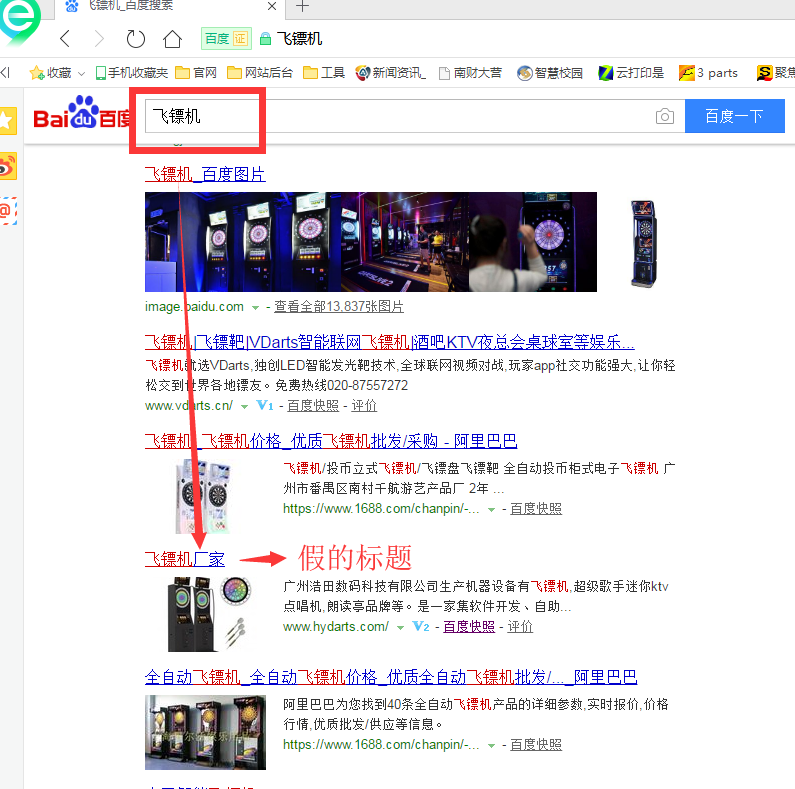The image size is (795, 789).
Task: Click the browser forward arrow
Action: tap(99, 39)
